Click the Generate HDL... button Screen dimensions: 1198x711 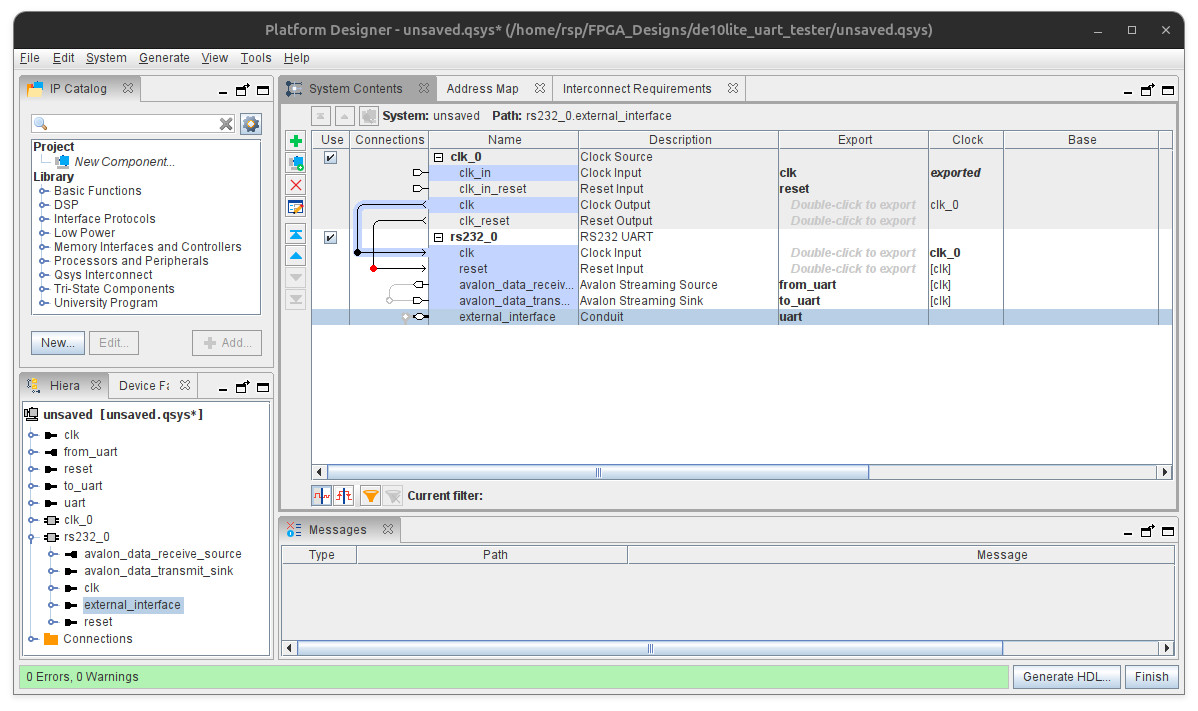[x=1066, y=677]
